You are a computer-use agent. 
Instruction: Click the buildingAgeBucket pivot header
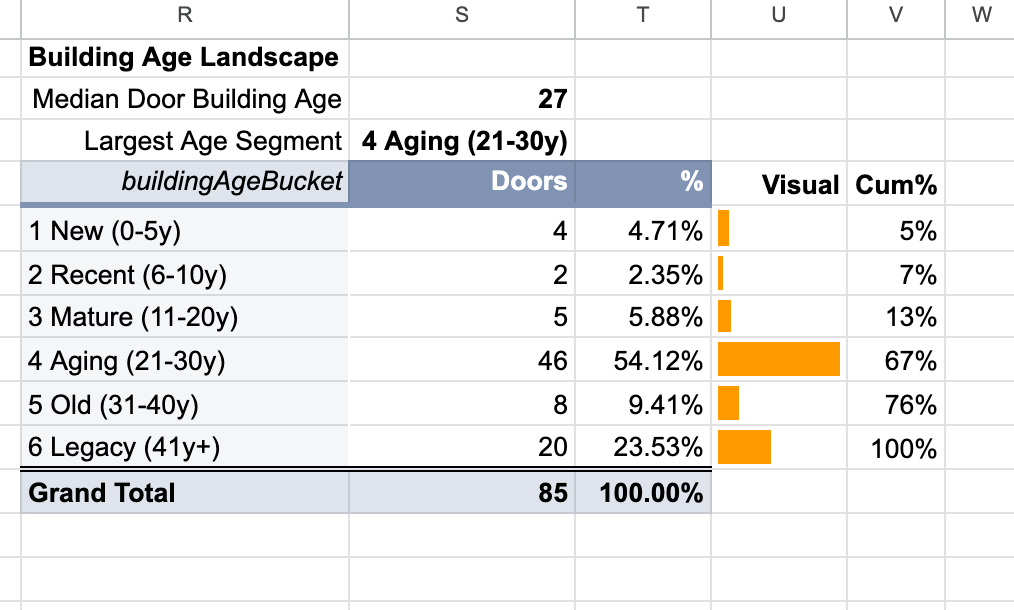click(x=185, y=182)
